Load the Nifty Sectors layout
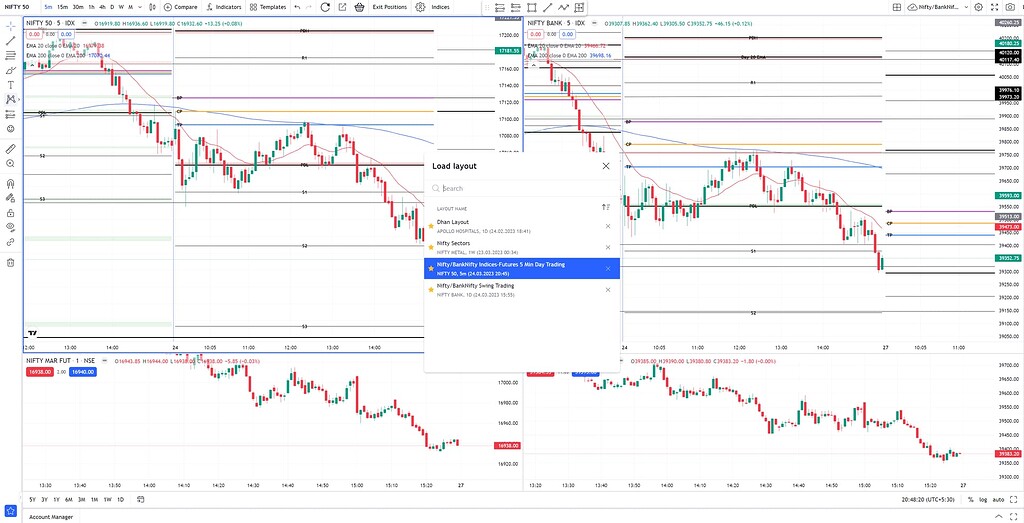The image size is (1024, 523). coord(522,247)
